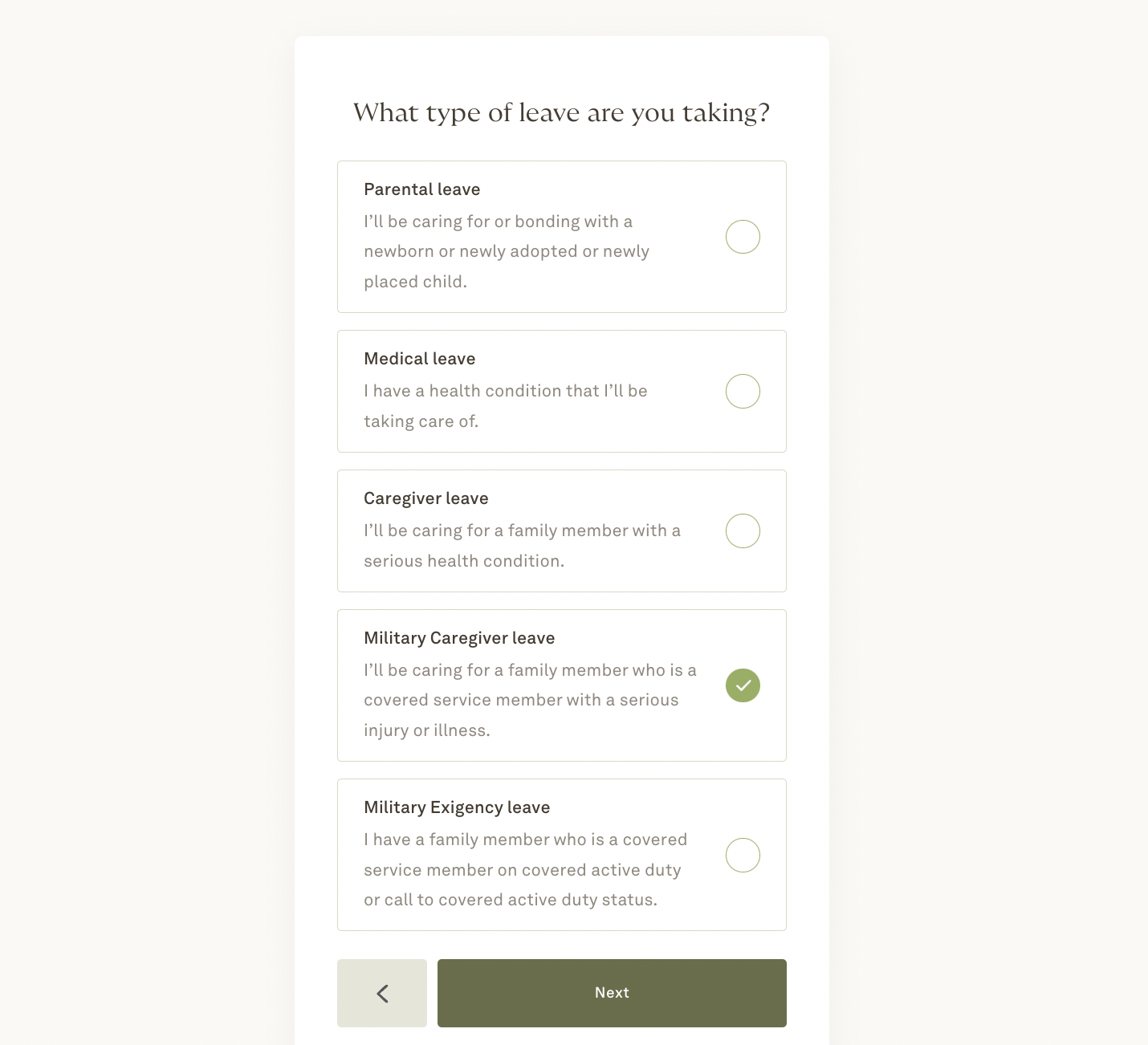
Task: Click the Caregiver leave card
Action: [561, 531]
